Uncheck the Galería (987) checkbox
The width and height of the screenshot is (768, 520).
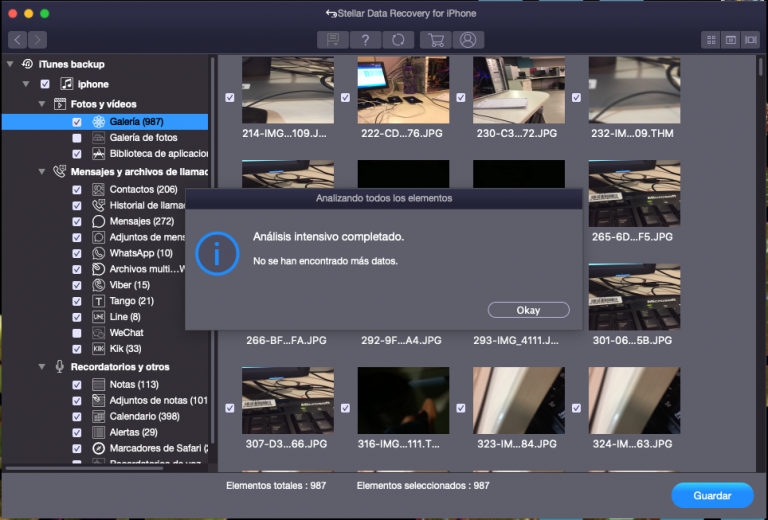click(x=77, y=122)
